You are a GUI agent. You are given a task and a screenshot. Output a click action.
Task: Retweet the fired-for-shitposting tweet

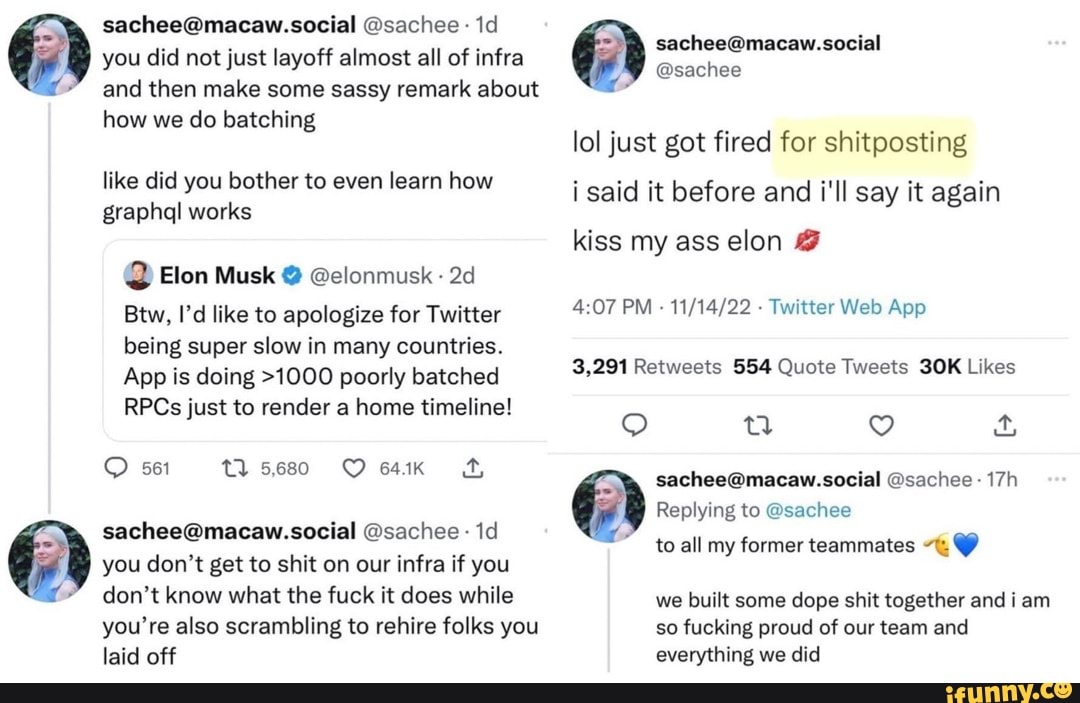[x=755, y=427]
